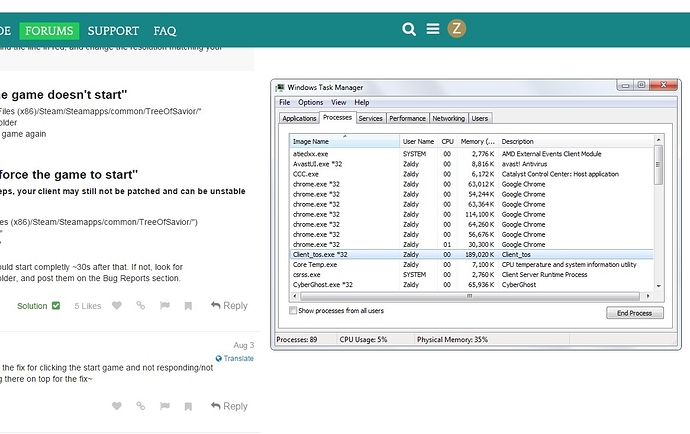Like the solution post with heart icon
This screenshot has height=434, width=690.
pos(117,306)
